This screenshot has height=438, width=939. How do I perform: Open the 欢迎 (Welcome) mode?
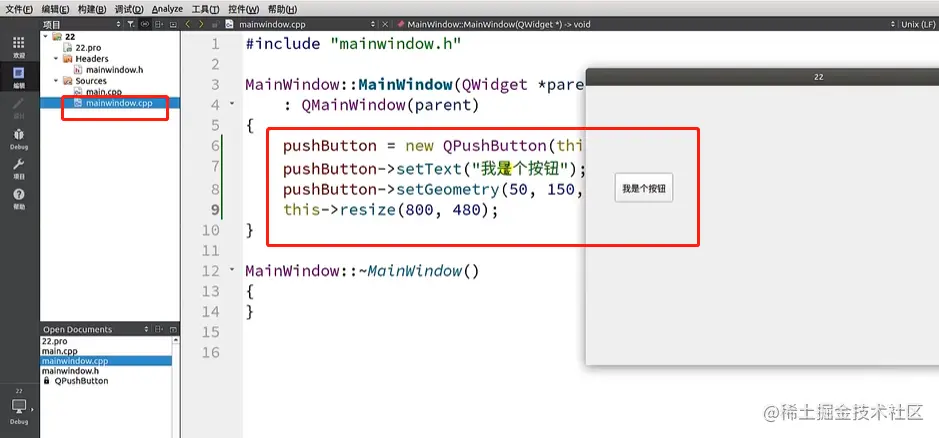(x=19, y=46)
